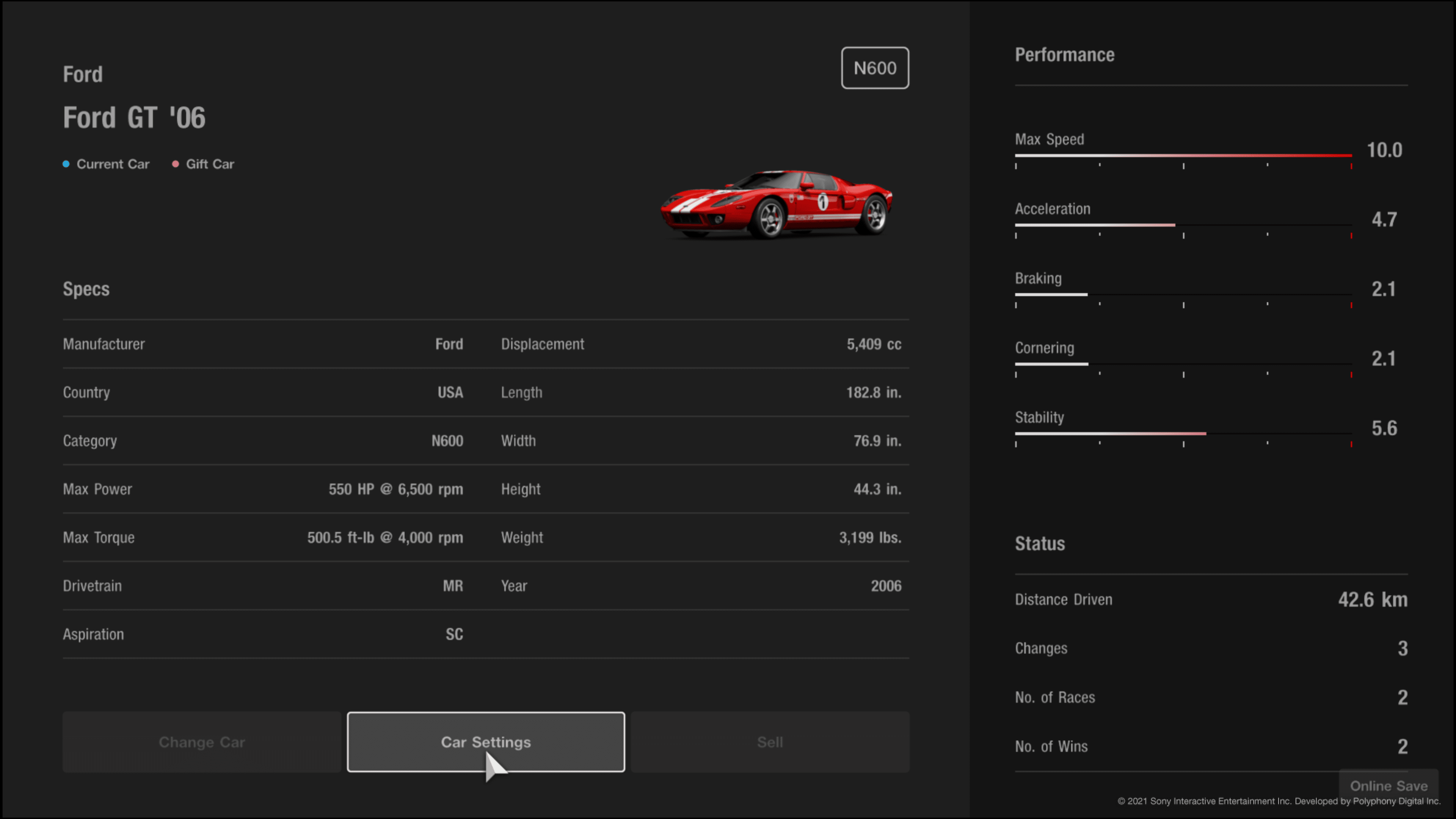Click the '500.5 ft-lb @ 4,000 rpm' value
Screen dimensions: 1456x819
[385, 538]
